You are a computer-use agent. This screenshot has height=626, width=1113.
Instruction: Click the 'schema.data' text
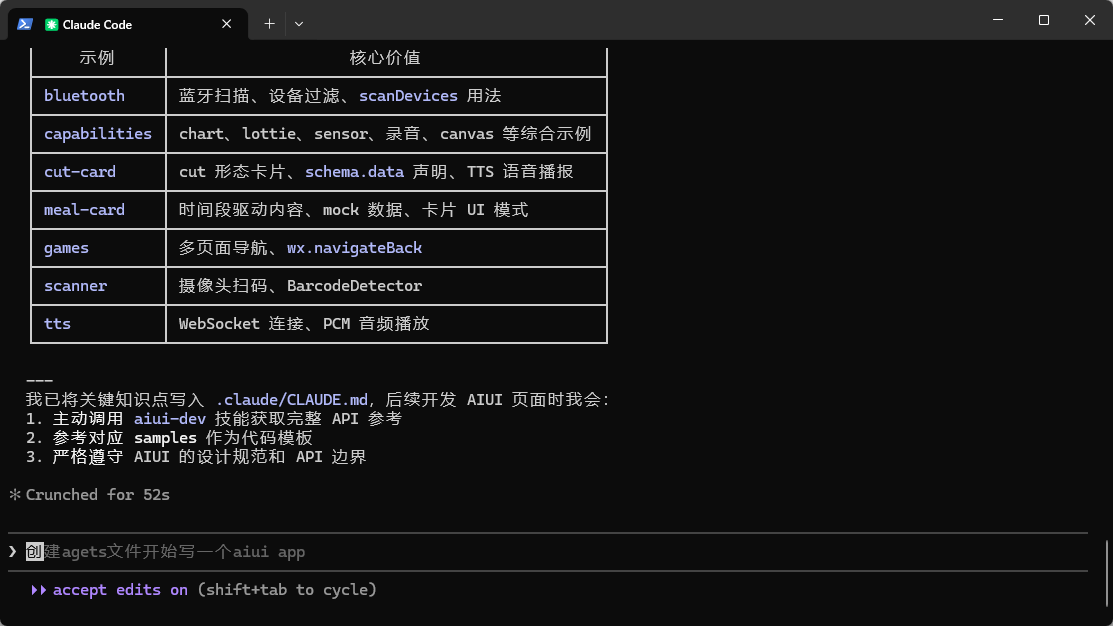354,172
